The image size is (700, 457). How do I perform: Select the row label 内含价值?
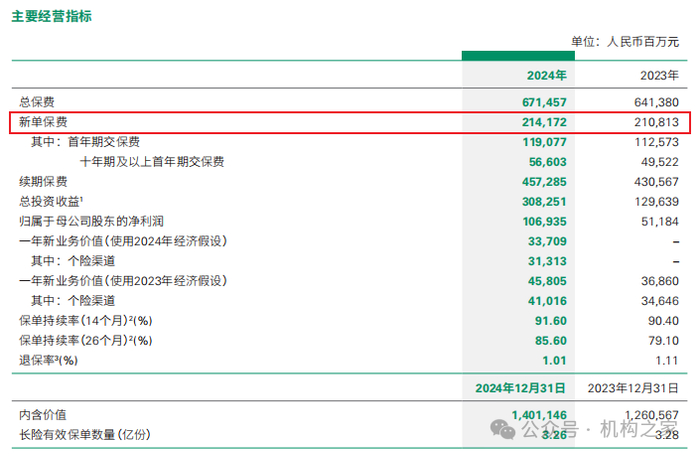(43, 415)
